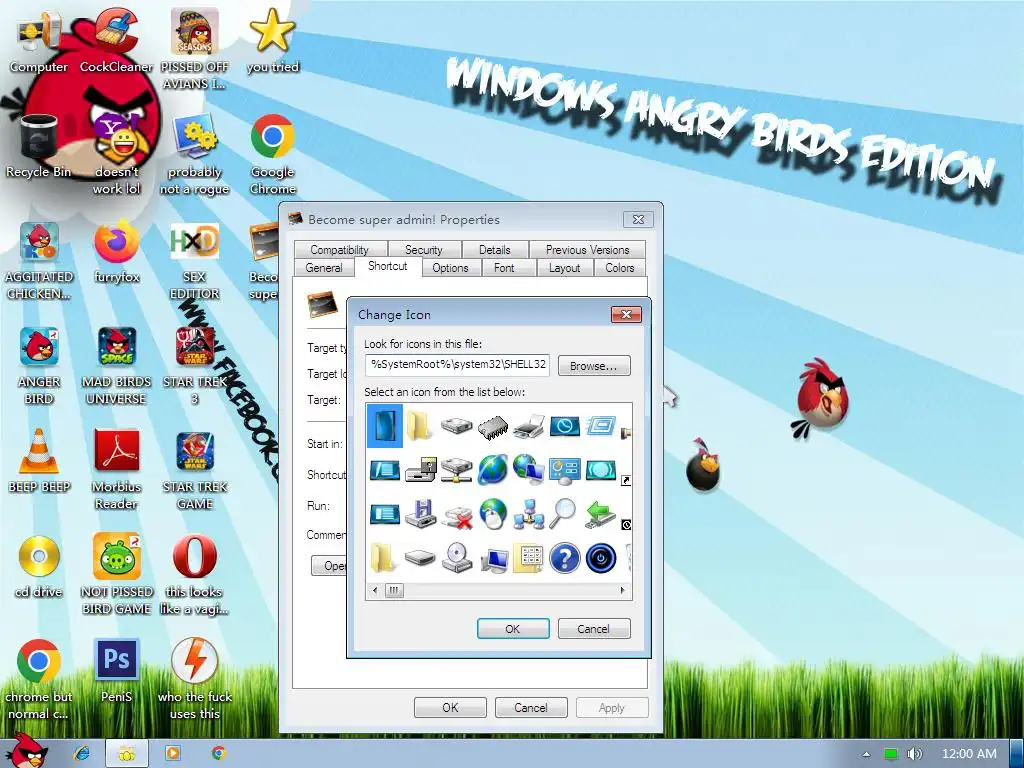
Task: Select the window with clock icon
Action: pos(565,426)
